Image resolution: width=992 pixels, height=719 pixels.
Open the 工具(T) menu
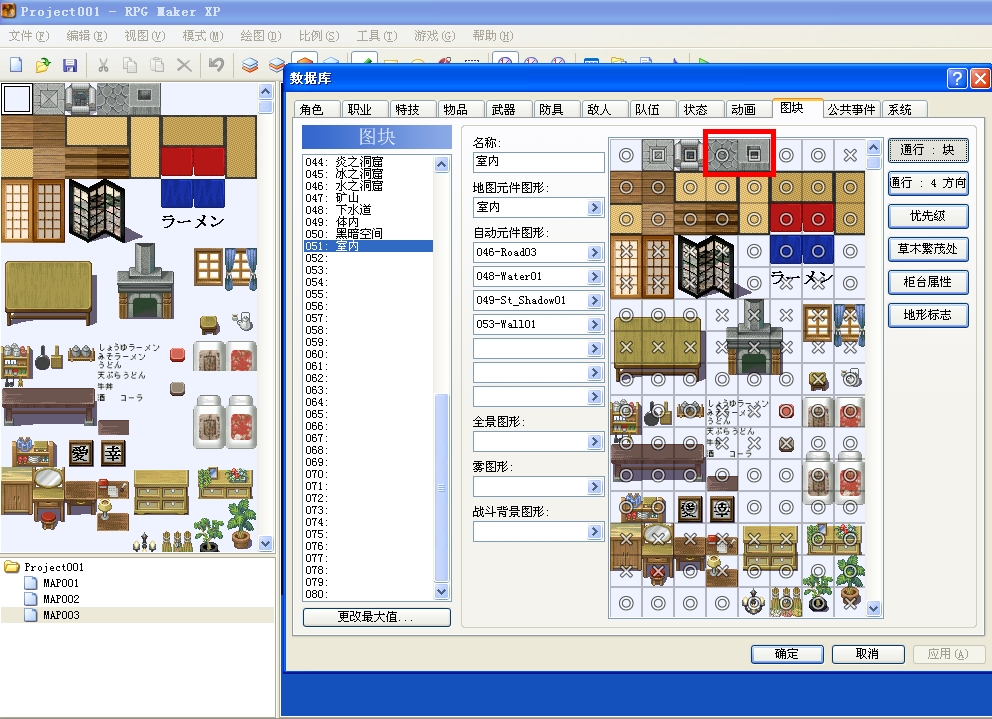(x=377, y=36)
